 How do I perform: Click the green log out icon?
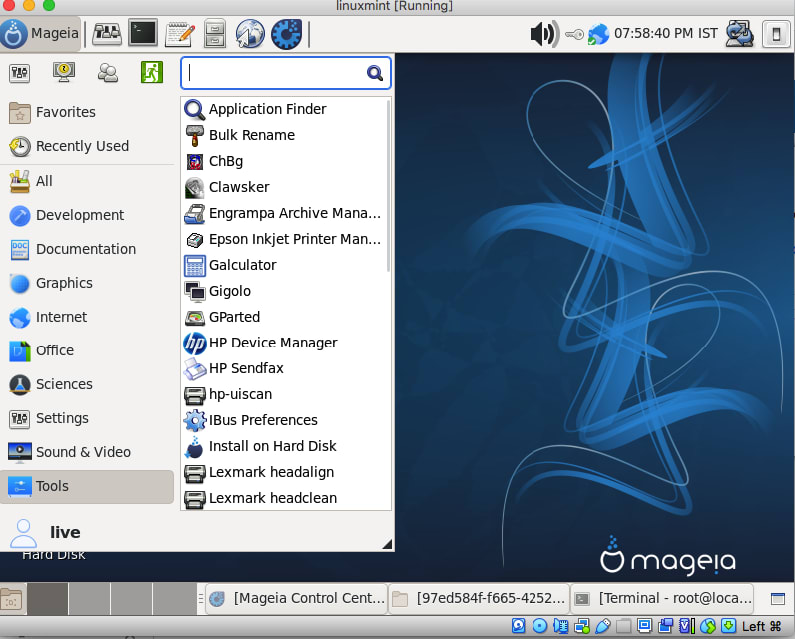click(152, 72)
